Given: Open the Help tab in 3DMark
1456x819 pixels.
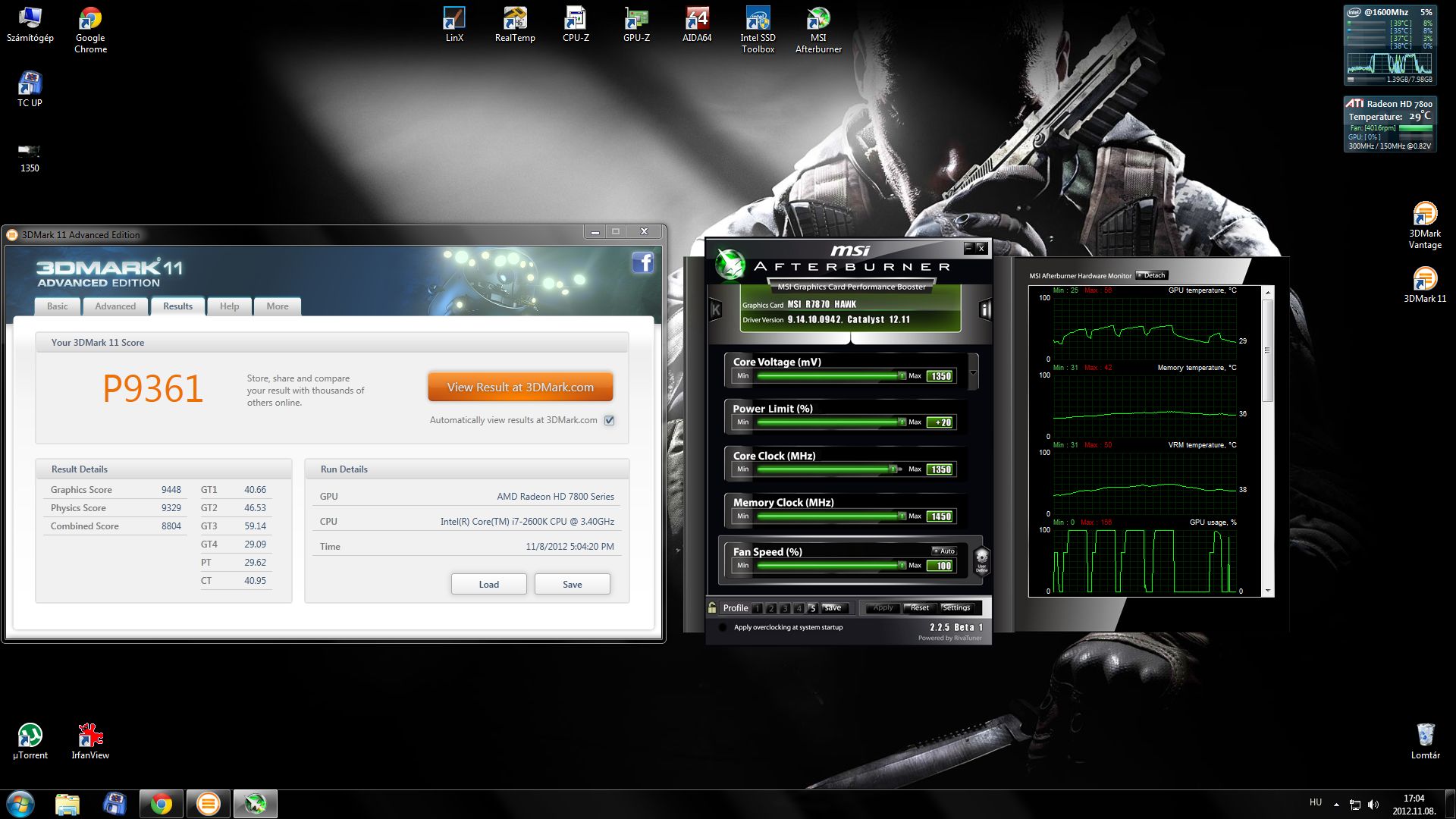Looking at the screenshot, I should (x=229, y=306).
